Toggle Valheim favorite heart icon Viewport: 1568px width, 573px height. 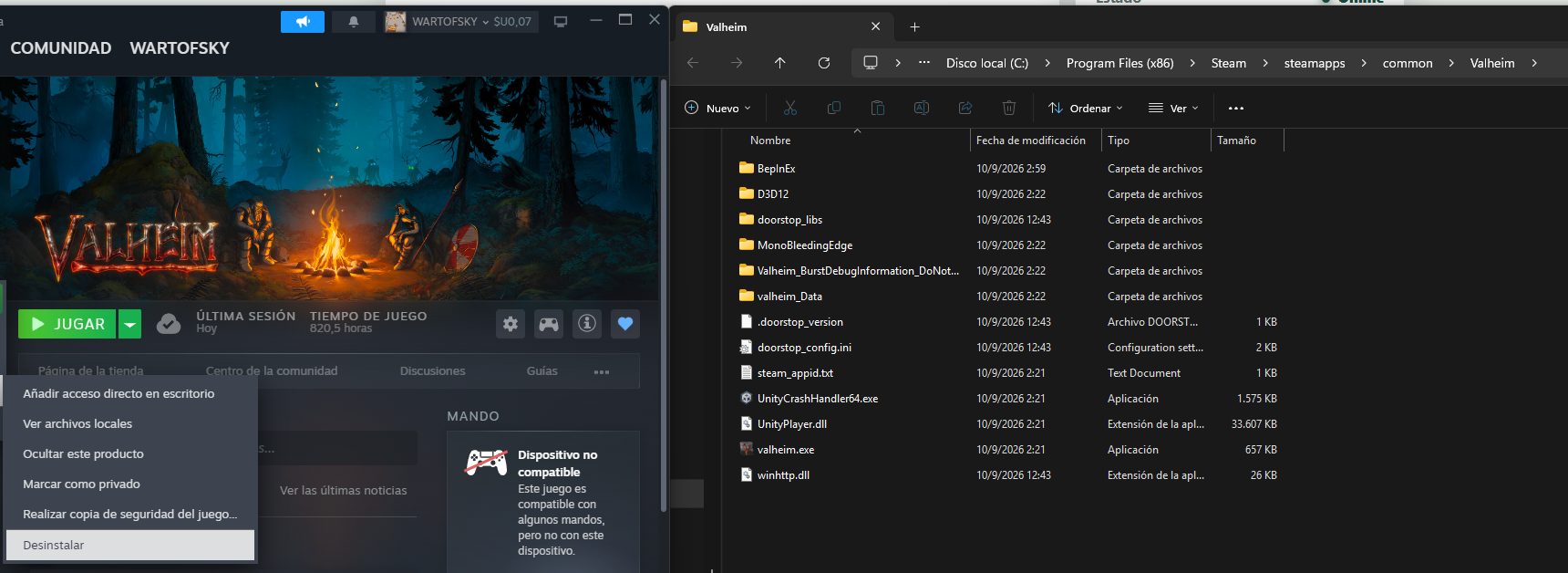point(625,324)
